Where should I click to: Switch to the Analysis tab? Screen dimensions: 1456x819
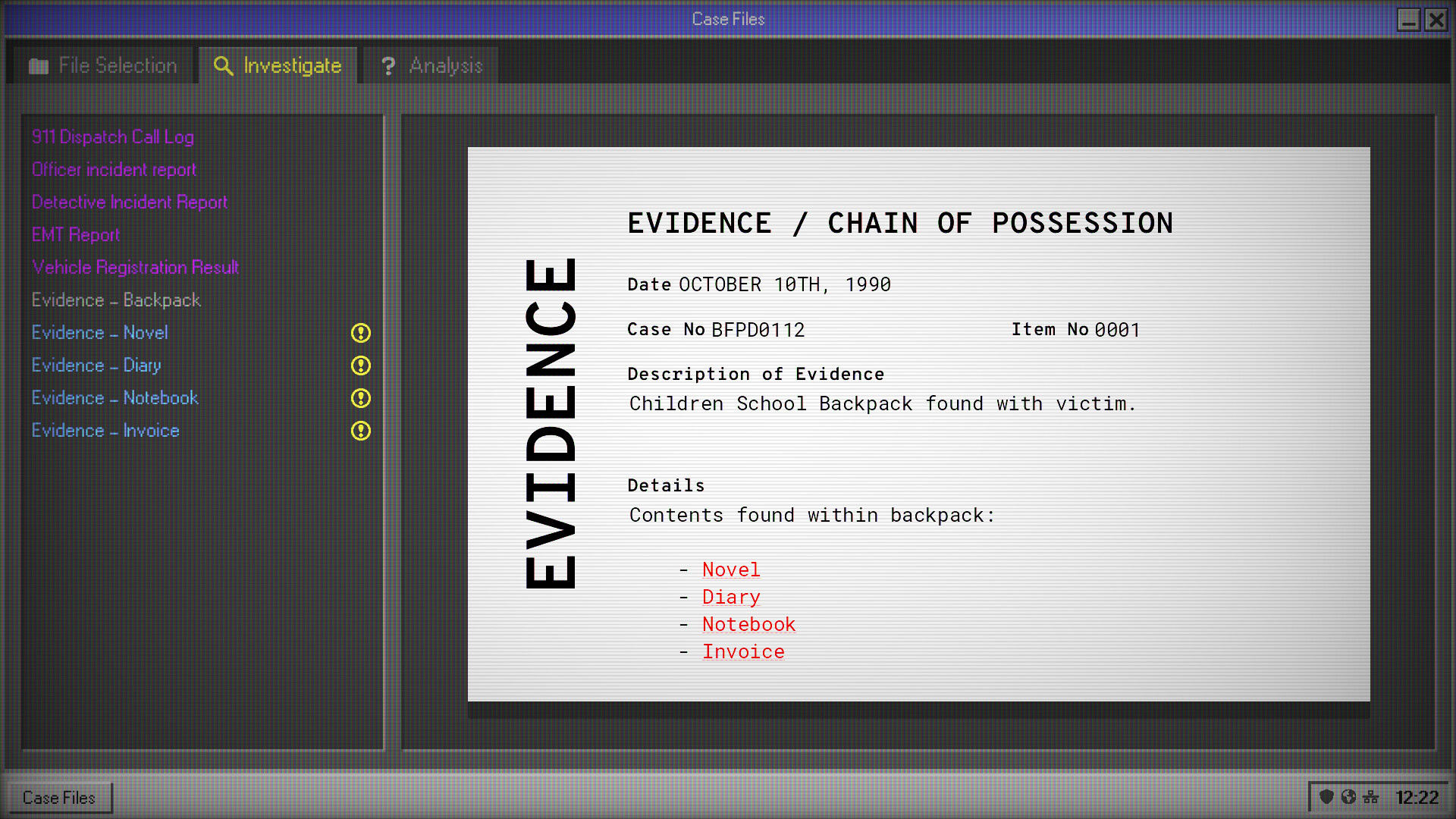tap(446, 66)
